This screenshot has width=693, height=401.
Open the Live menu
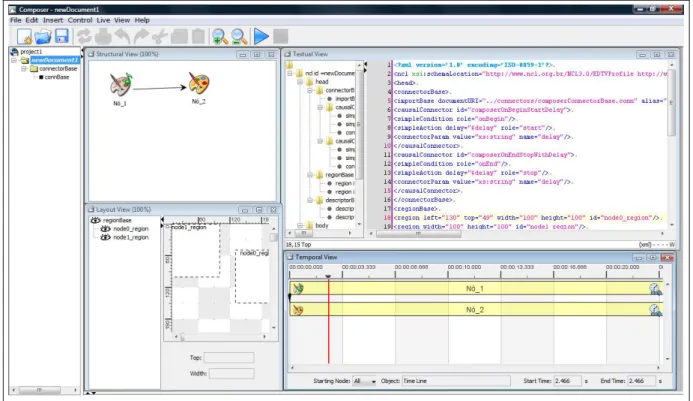[x=103, y=20]
